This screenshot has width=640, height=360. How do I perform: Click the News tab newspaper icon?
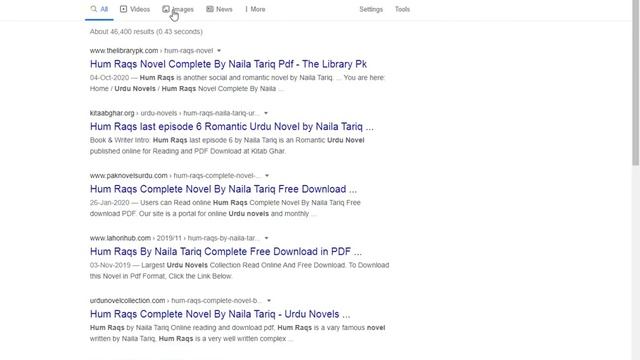pos(210,9)
